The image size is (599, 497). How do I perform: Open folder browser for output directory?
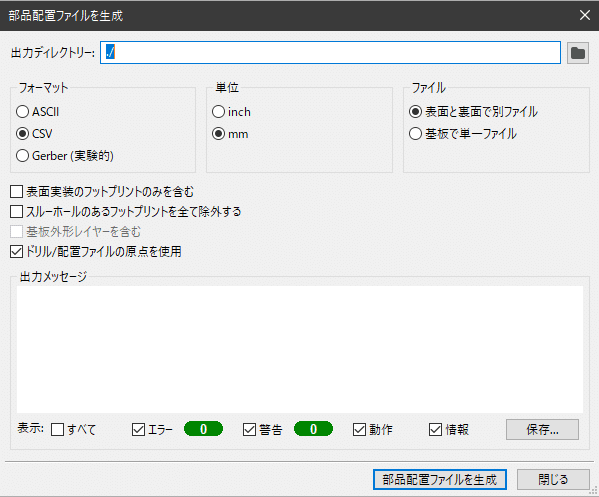578,53
